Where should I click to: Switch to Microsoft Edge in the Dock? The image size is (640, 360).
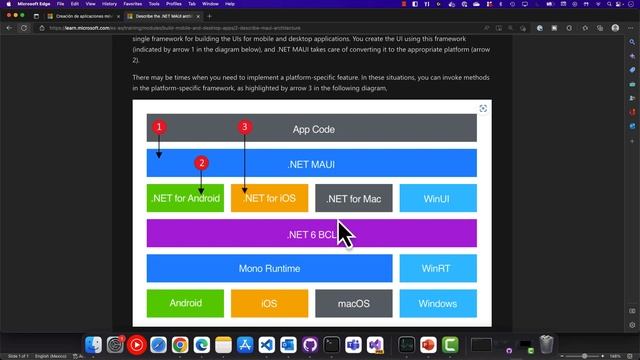[x=202, y=345]
